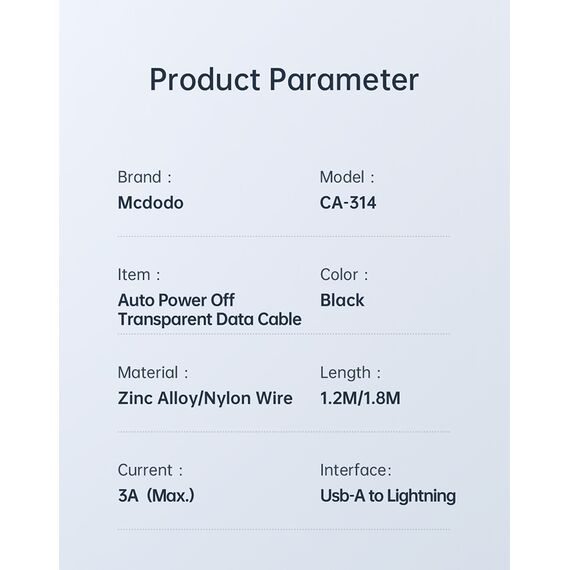Click the Transparent Data Cable text
570x570 pixels.
pos(210,320)
